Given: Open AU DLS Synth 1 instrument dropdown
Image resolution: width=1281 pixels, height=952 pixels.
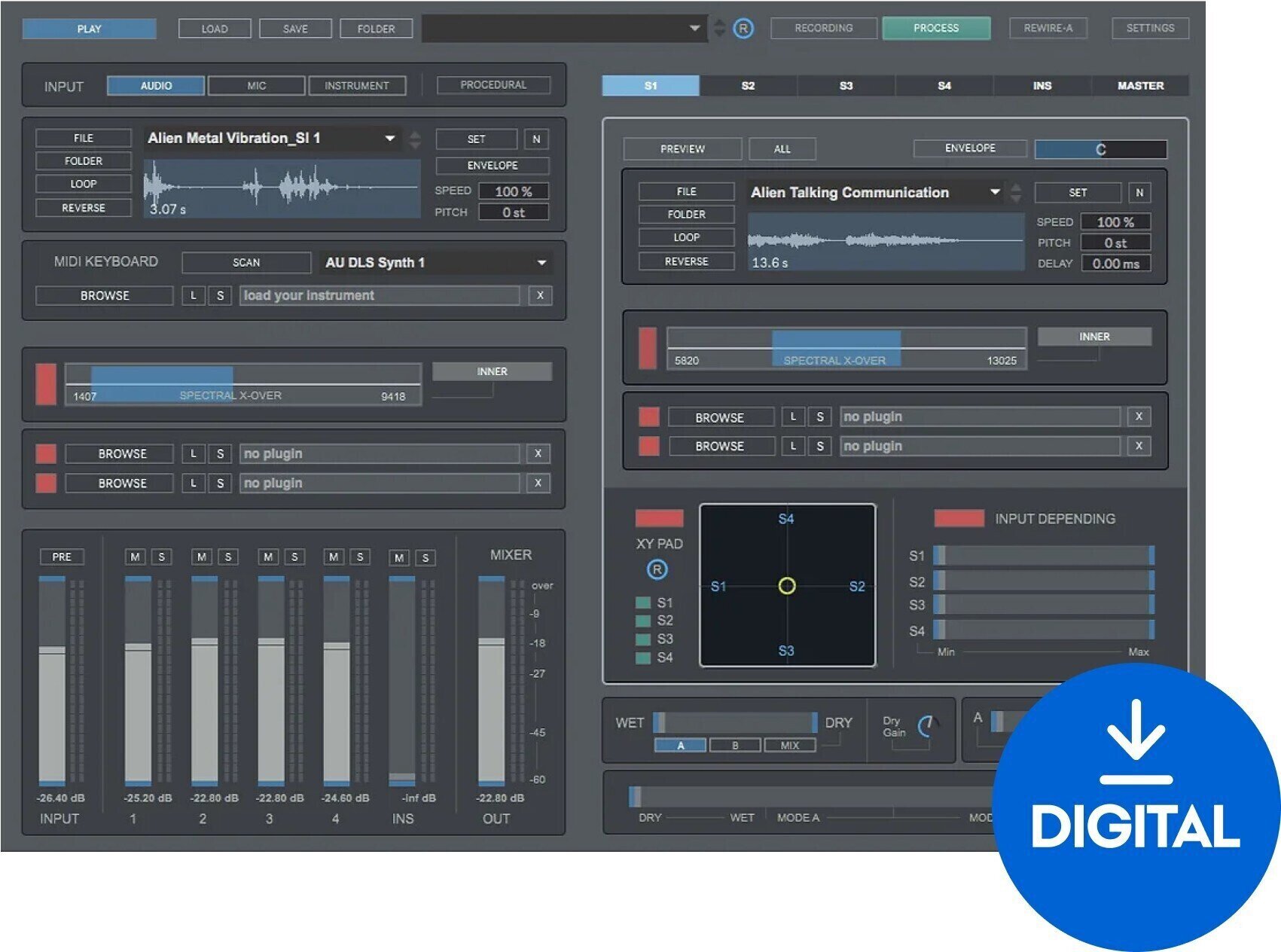Looking at the screenshot, I should 436,262.
